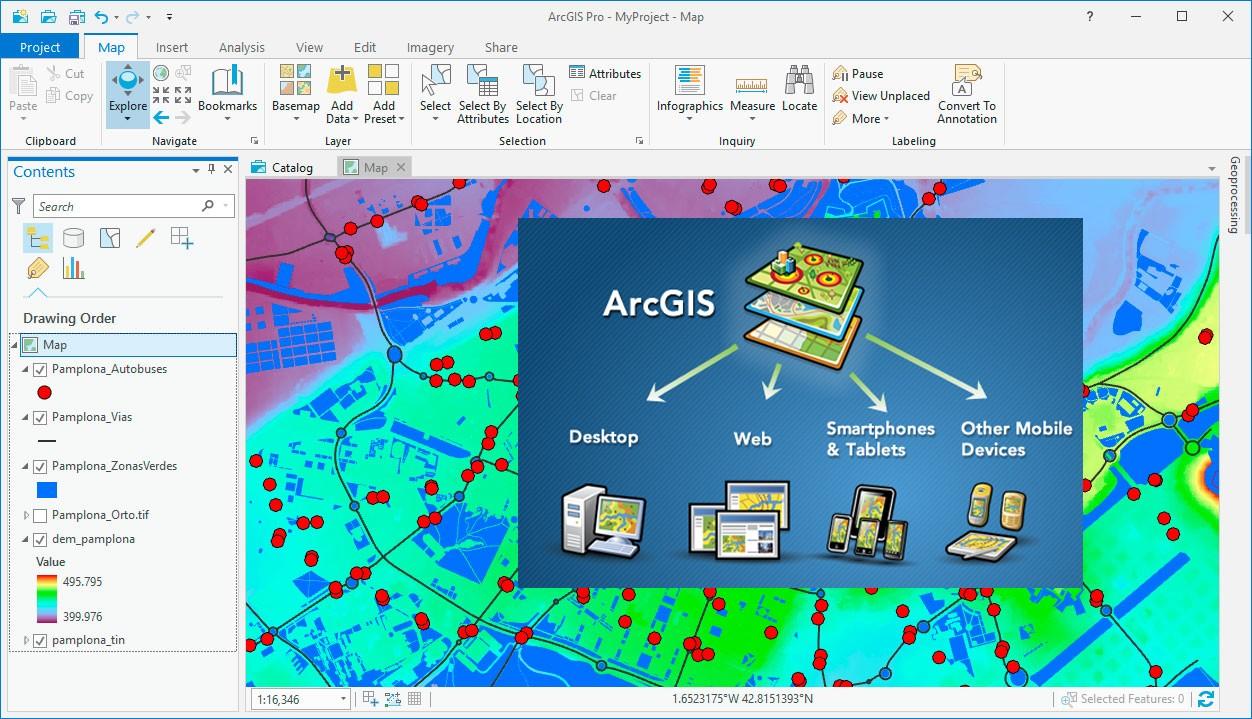The height and width of the screenshot is (719, 1252).
Task: Open the Locate binoculars tool
Action: (x=799, y=90)
